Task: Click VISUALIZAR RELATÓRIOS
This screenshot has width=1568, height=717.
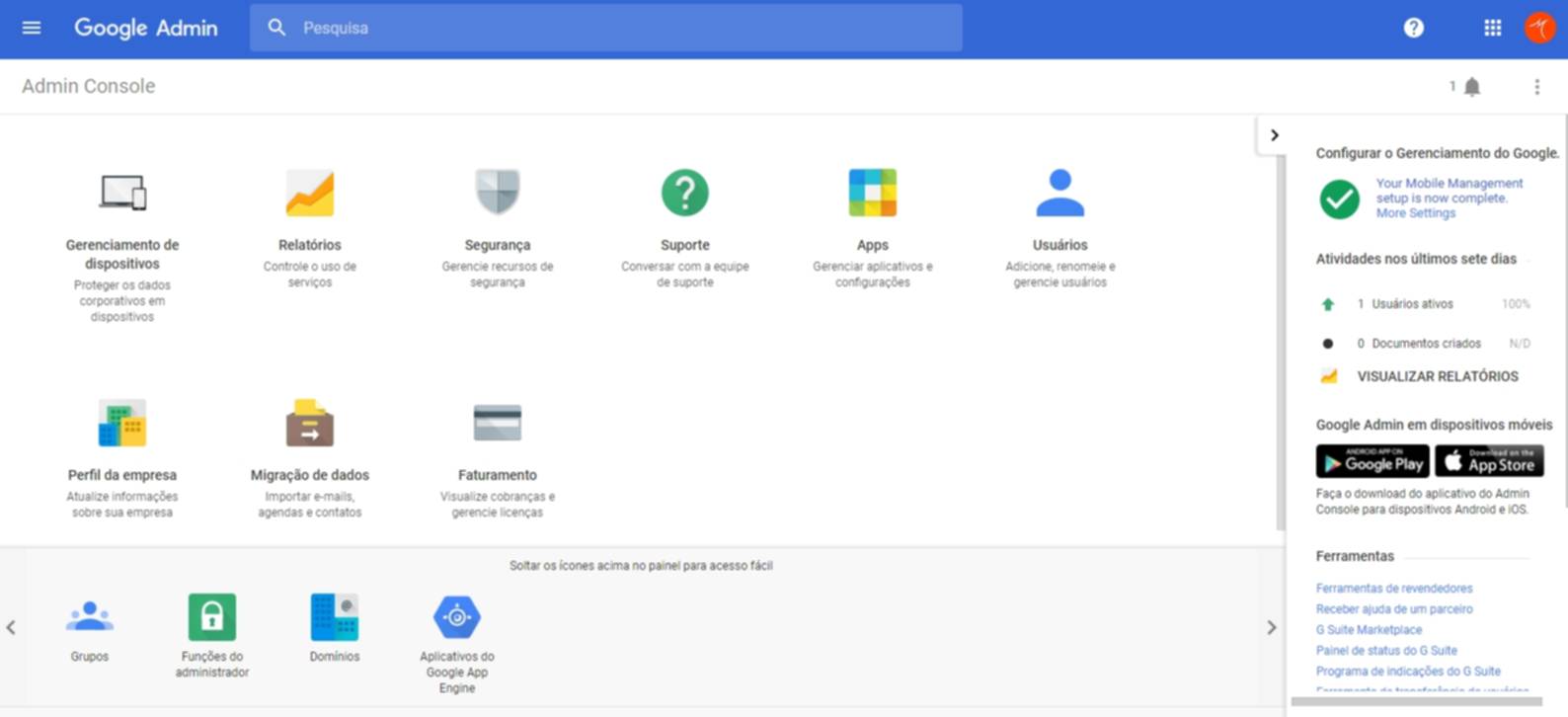Action: click(x=1438, y=376)
